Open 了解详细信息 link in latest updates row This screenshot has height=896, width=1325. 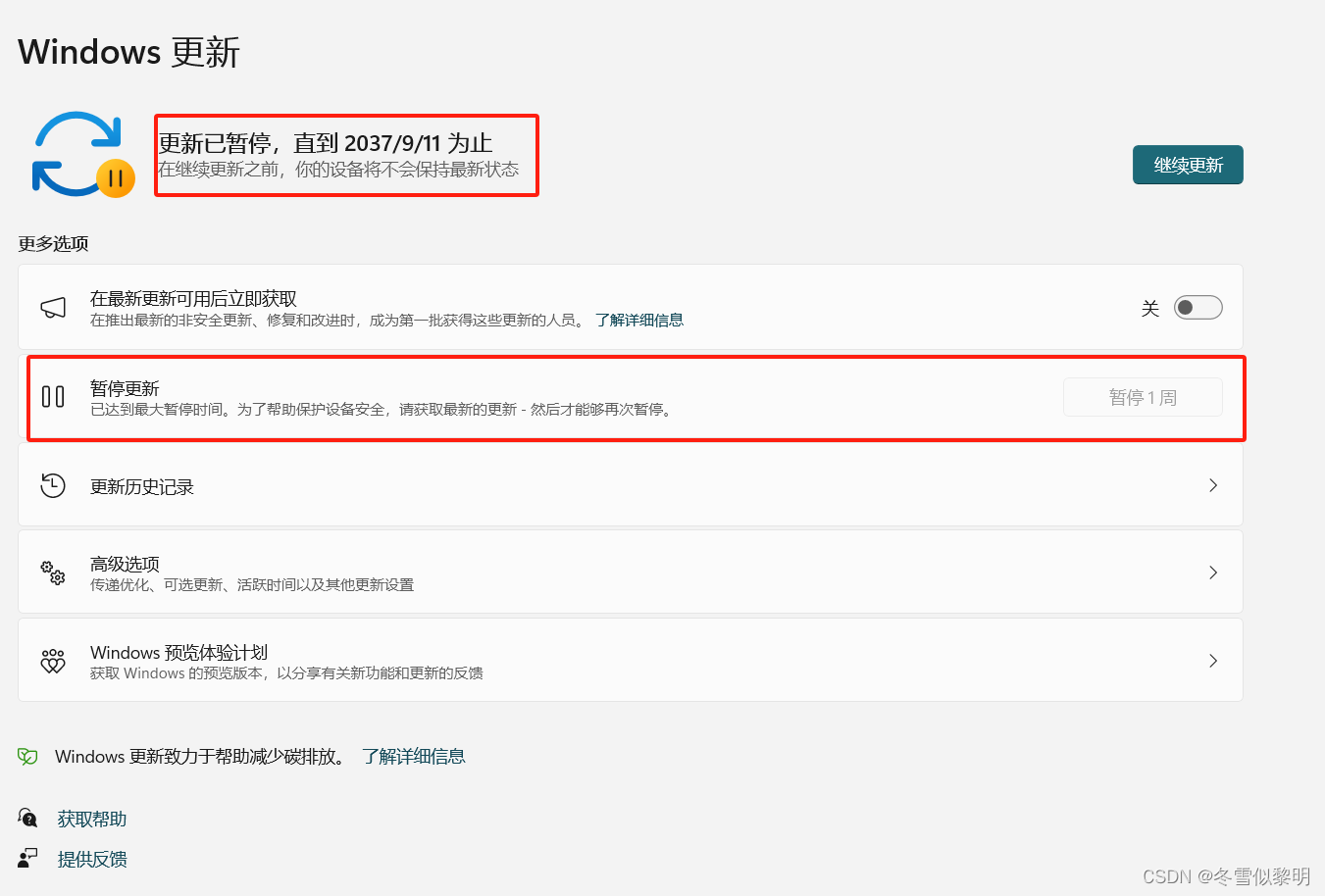tap(639, 321)
